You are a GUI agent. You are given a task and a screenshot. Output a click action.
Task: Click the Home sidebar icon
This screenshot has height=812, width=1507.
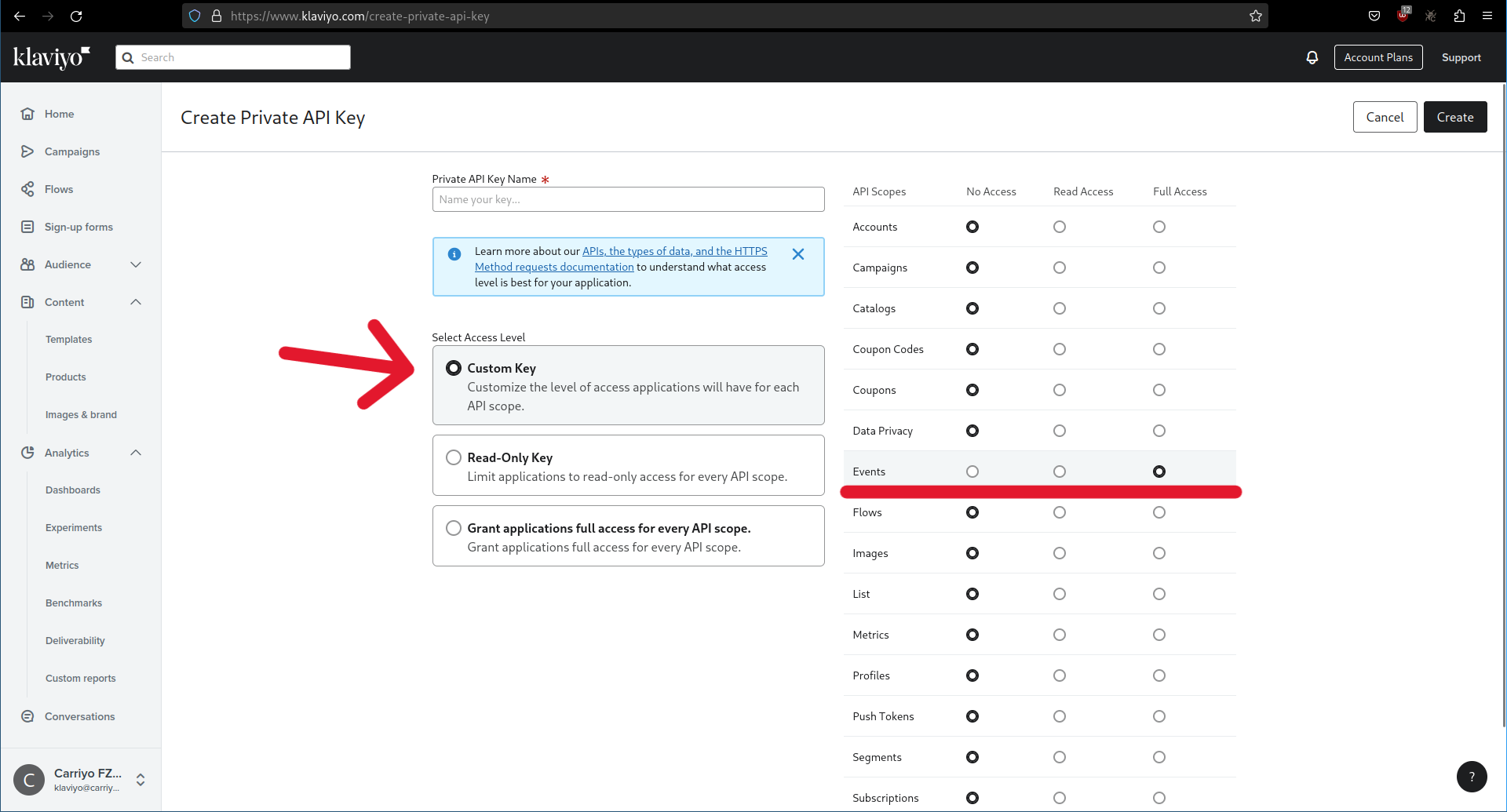27,114
